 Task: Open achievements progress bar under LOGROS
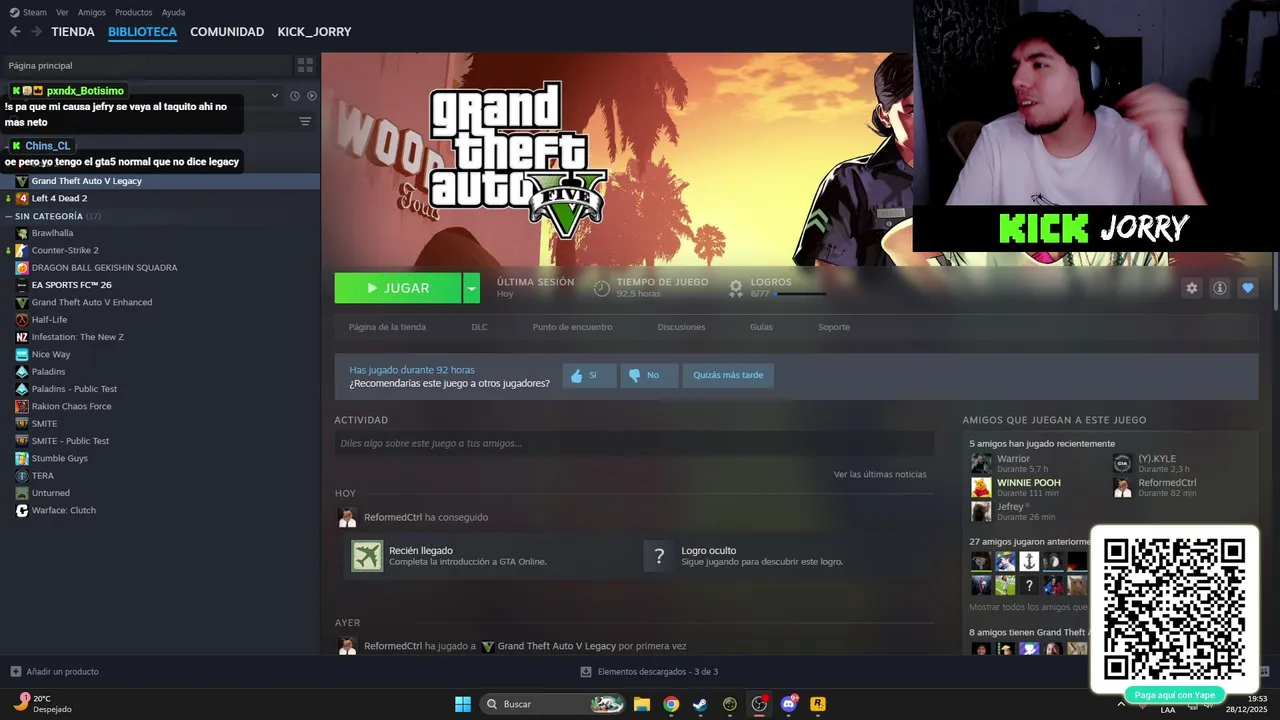[801, 294]
